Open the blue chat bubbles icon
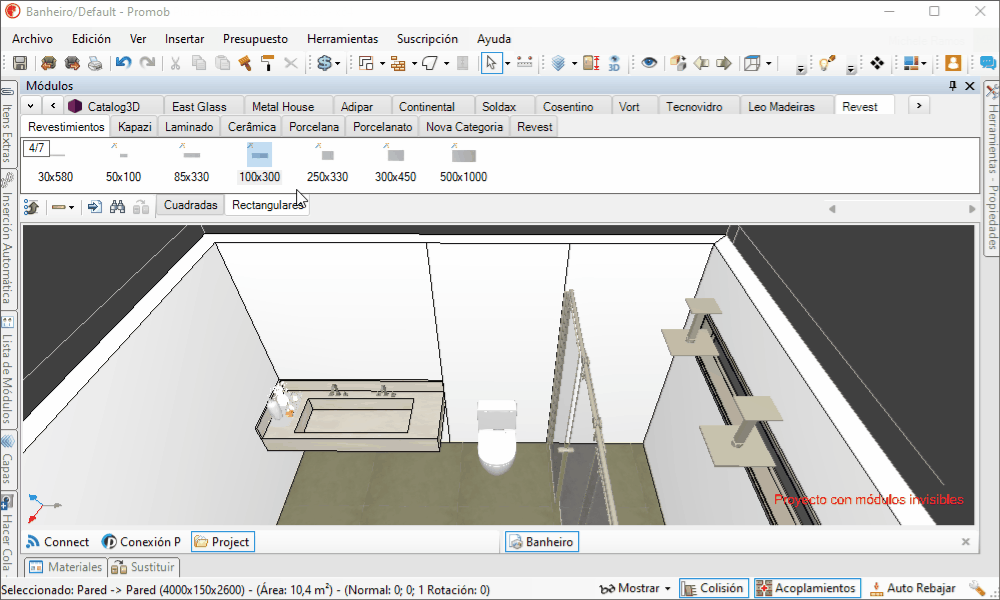 point(987,63)
